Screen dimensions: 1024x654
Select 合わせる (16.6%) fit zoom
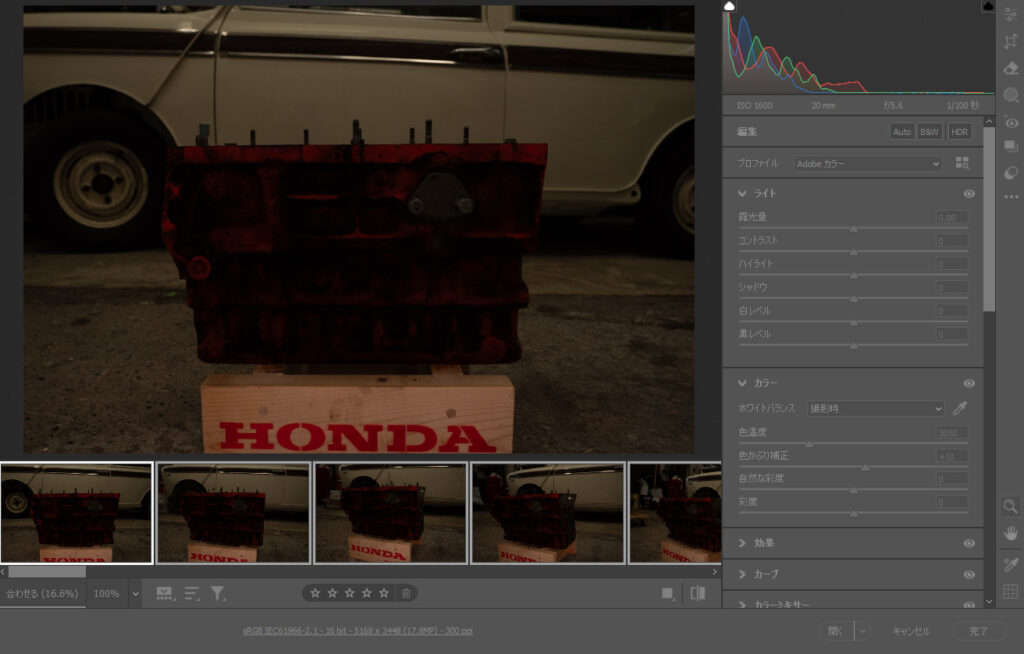click(x=42, y=594)
